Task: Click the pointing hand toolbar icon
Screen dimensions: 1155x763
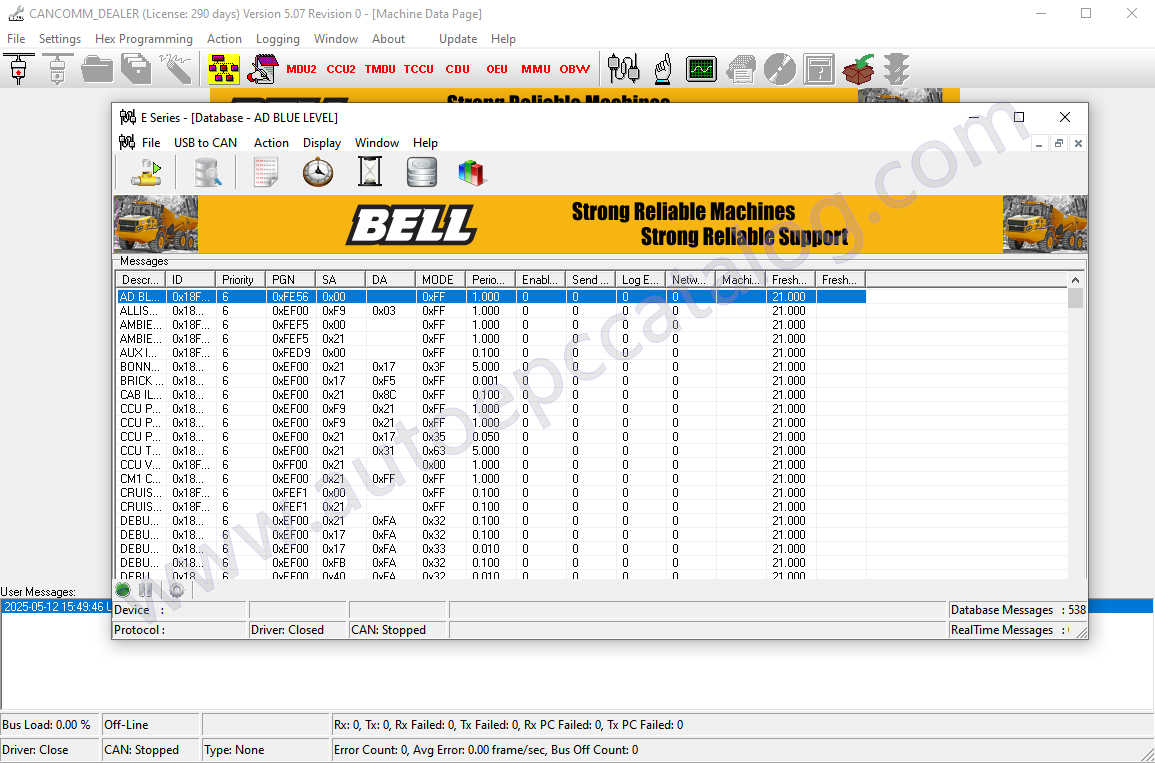Action: [662, 68]
